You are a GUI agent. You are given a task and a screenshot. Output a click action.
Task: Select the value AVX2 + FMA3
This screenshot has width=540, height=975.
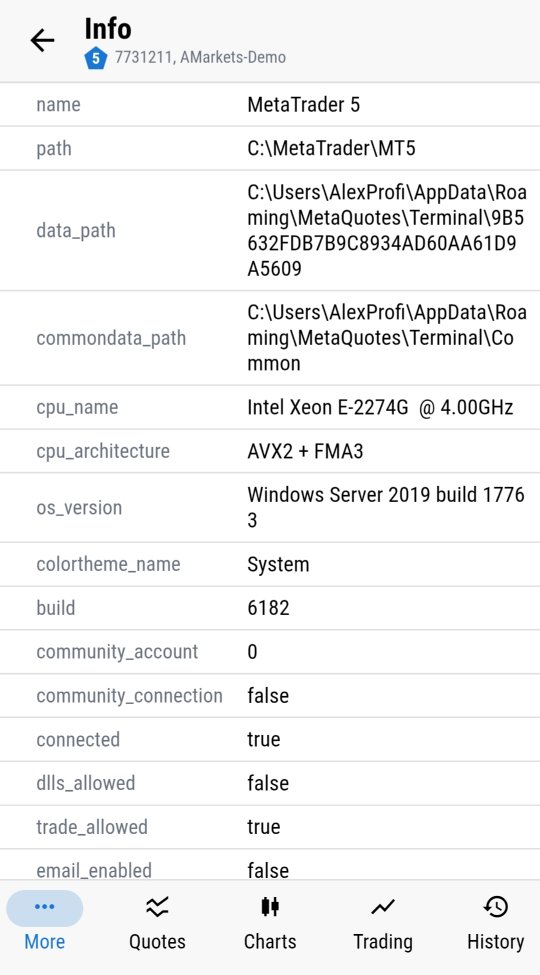[305, 451]
